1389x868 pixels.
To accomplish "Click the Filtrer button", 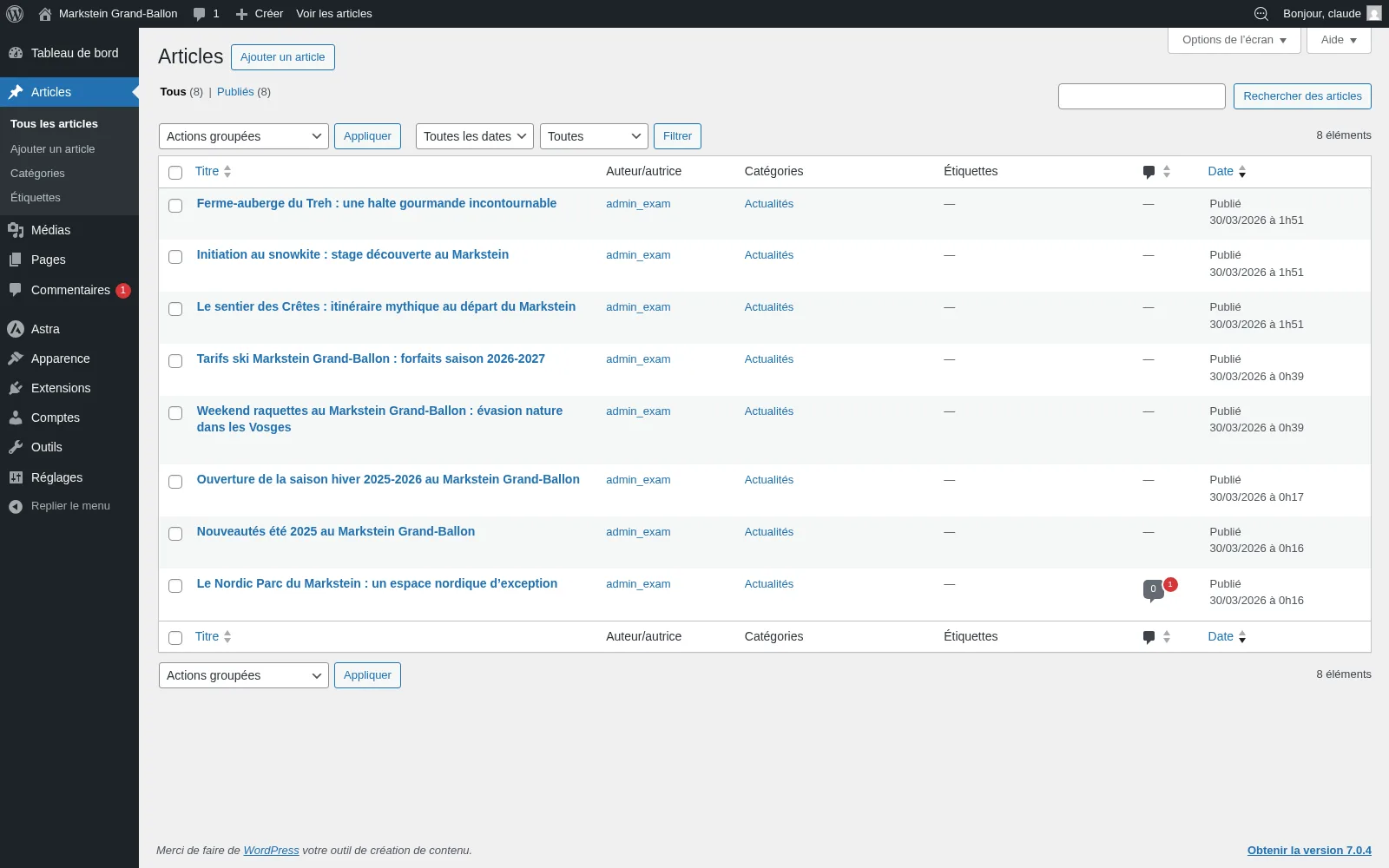I will [677, 136].
